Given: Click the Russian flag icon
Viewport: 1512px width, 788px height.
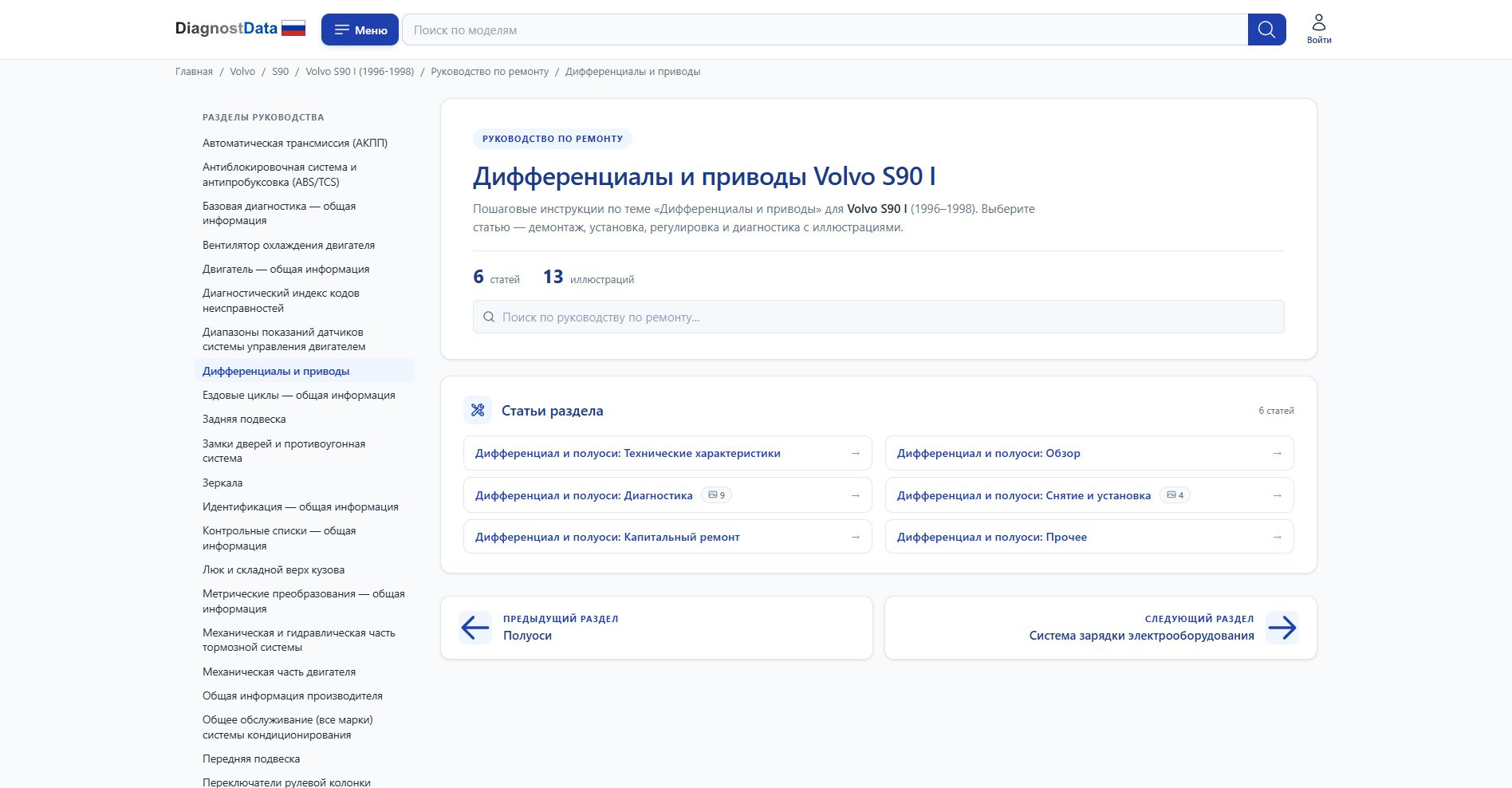Looking at the screenshot, I should [x=293, y=29].
